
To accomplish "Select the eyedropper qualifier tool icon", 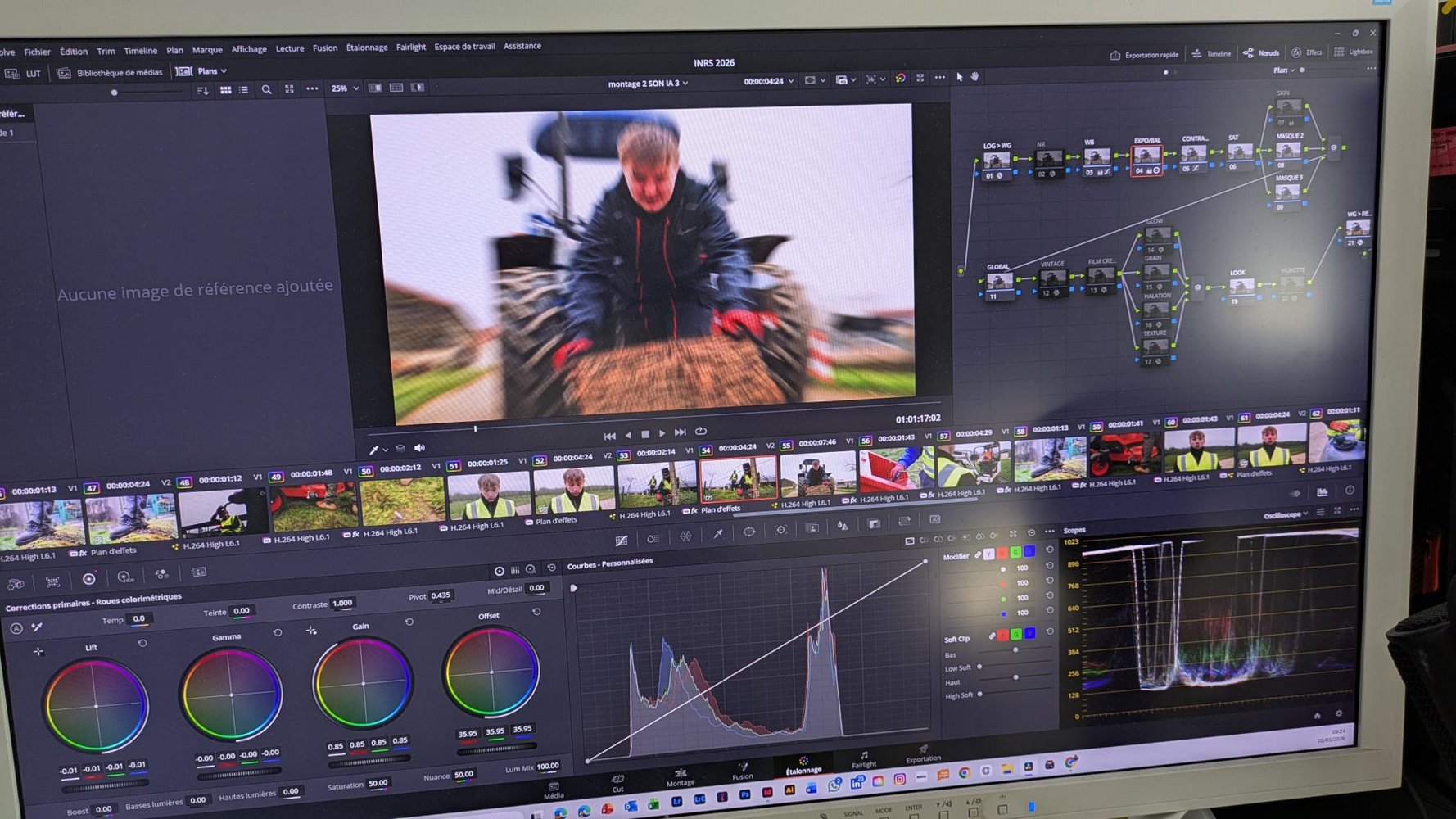I will [x=717, y=533].
